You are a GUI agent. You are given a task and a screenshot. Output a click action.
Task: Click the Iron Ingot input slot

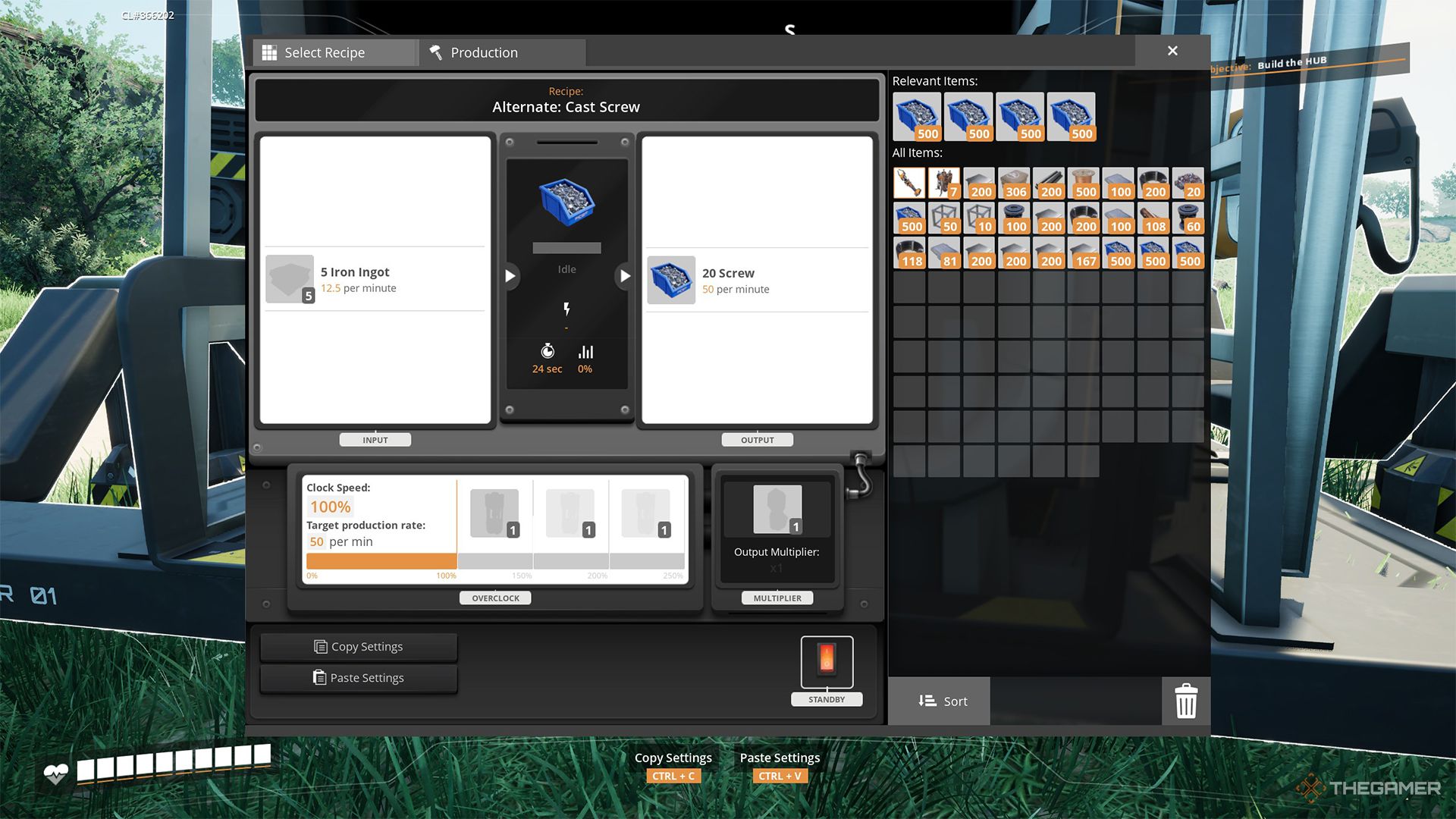(290, 279)
